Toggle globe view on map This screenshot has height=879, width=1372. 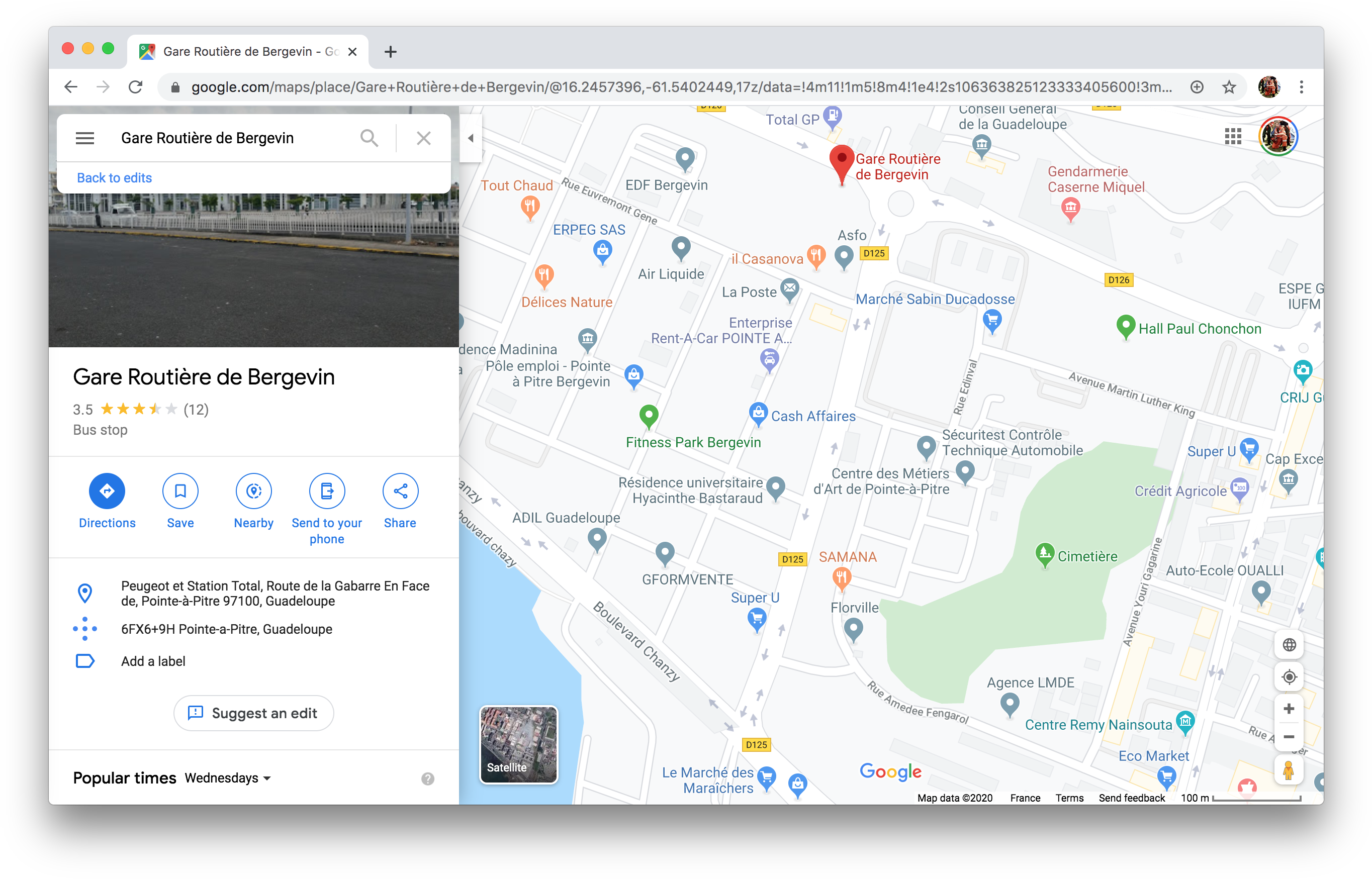[1288, 644]
